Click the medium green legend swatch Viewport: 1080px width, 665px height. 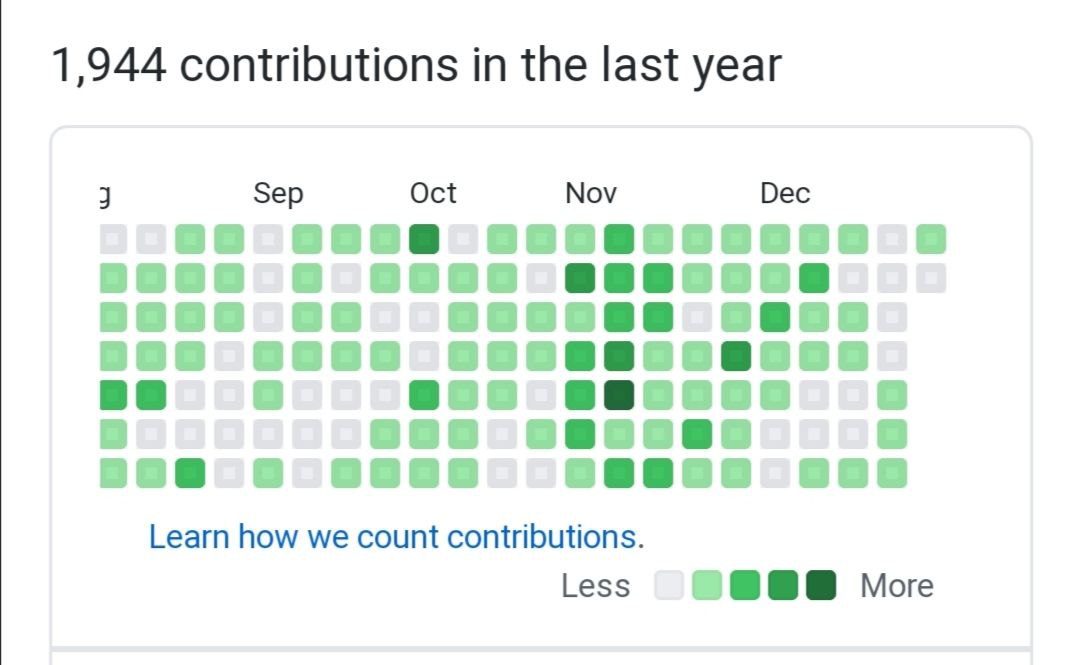[x=745, y=586]
